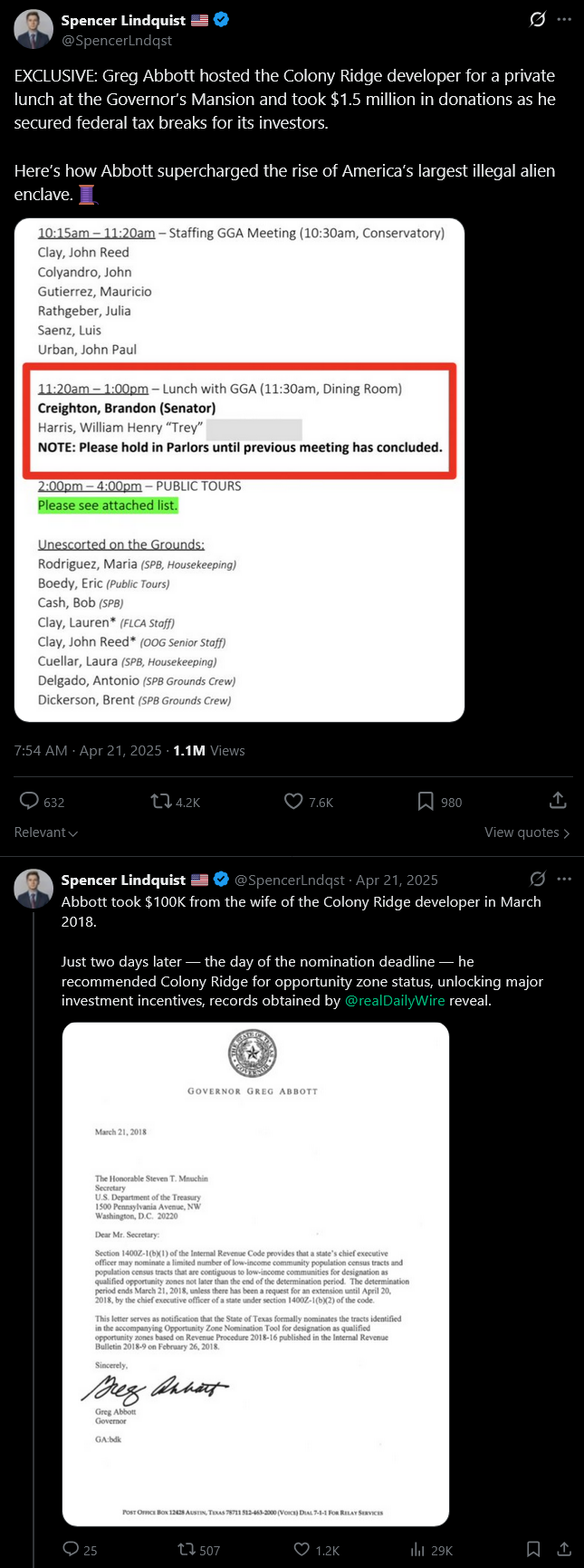Click Spencer Lindquist's avatar on the main post
584x1568 pixels.
coord(34,30)
